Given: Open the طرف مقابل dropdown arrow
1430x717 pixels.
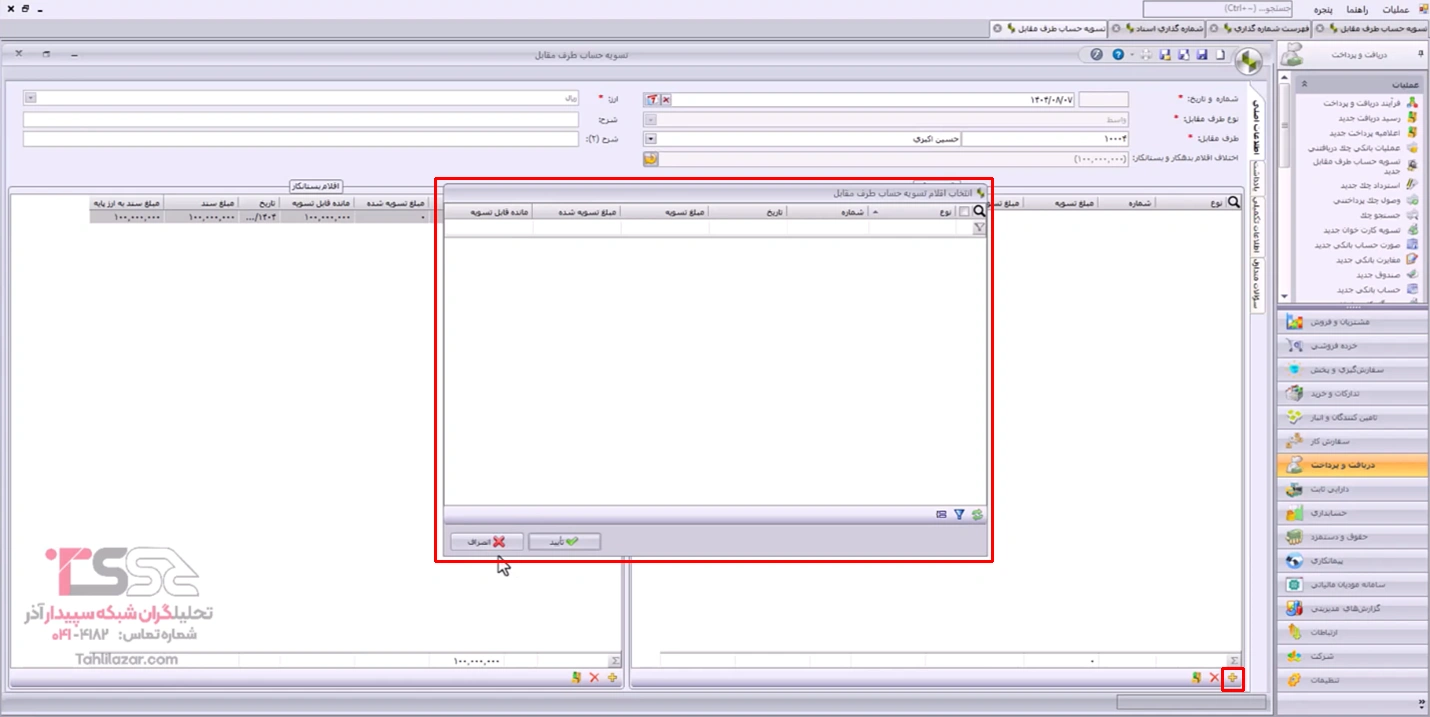Looking at the screenshot, I should coord(650,139).
